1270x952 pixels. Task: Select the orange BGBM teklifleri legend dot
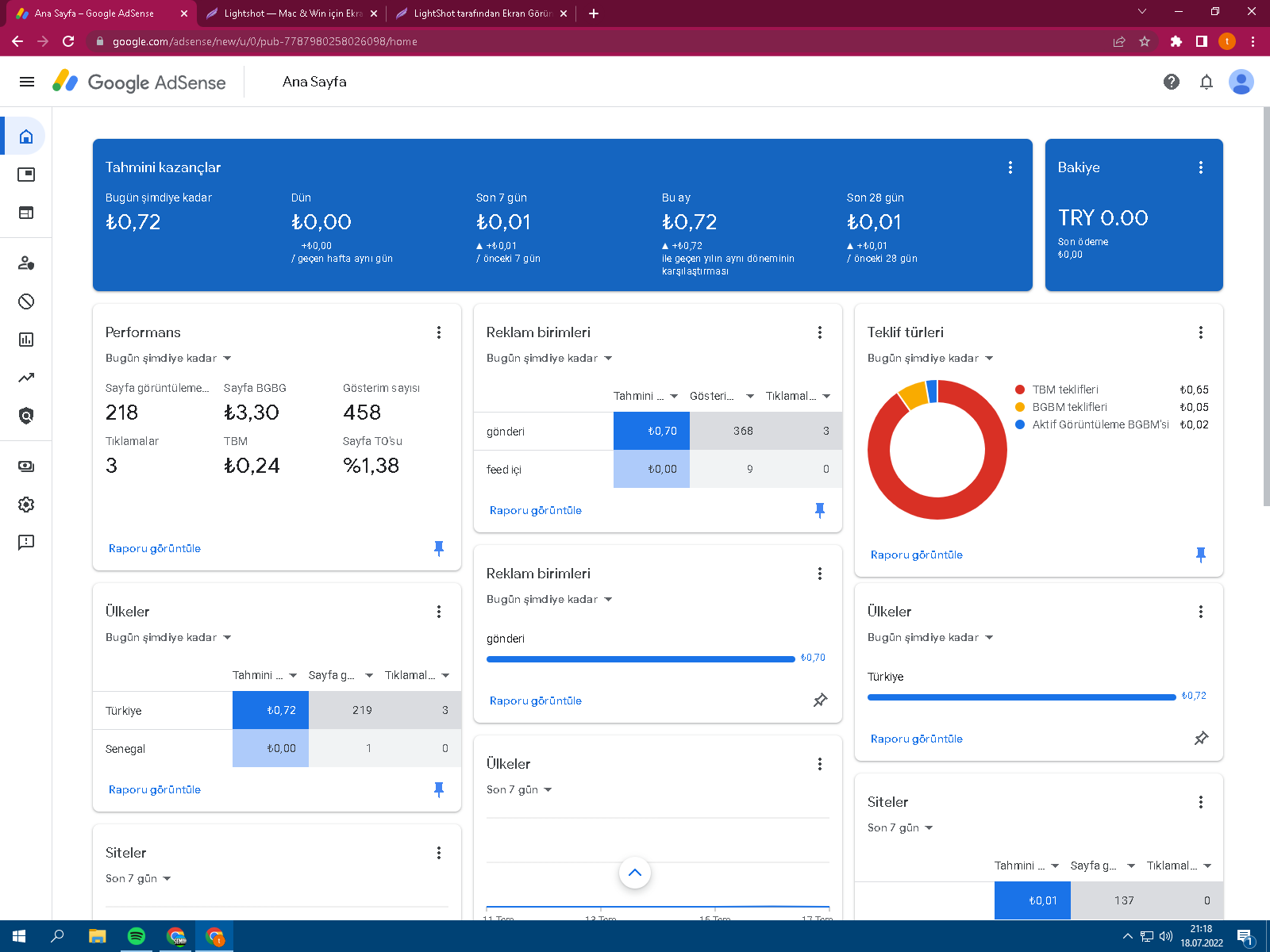(x=1020, y=407)
